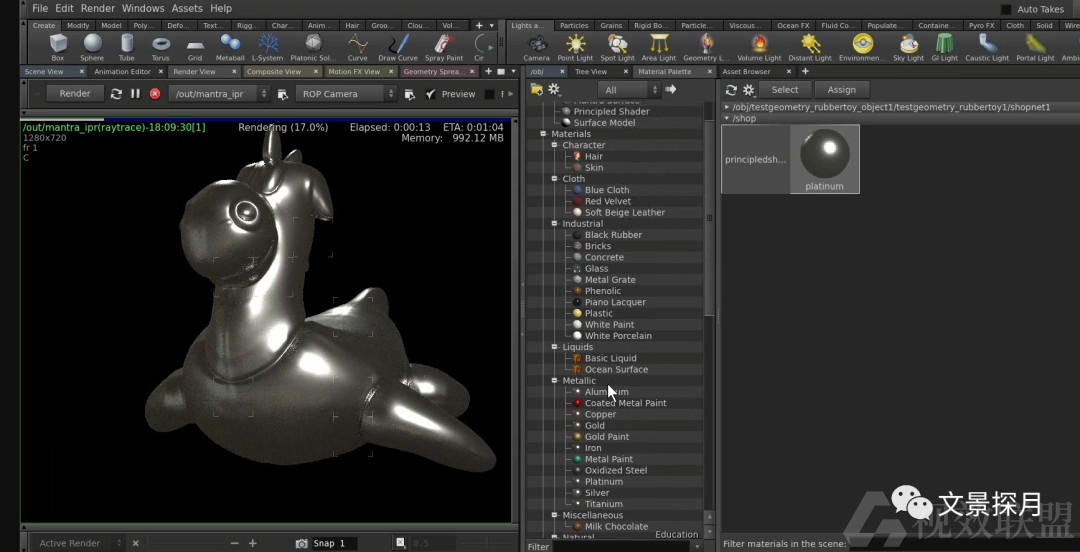Screen dimensions: 1080x552
Task: Choose the Copper material
Action: tap(600, 414)
